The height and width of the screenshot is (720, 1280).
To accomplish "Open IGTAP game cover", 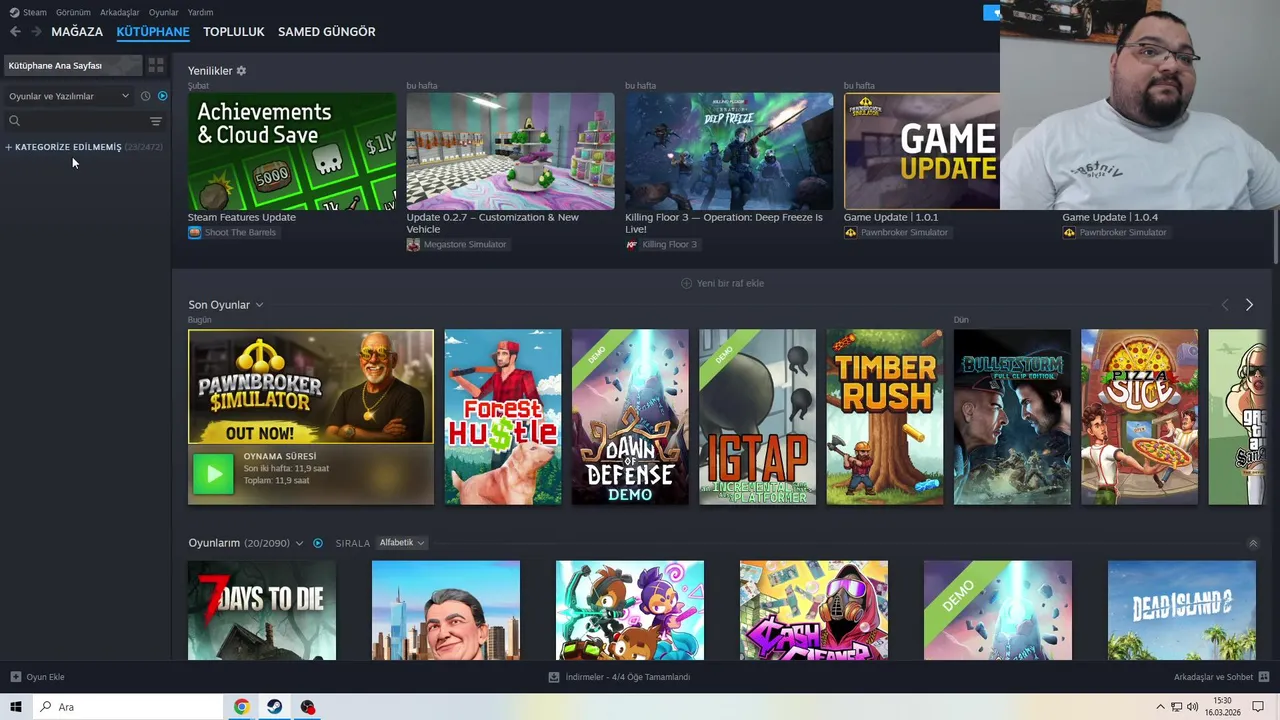I will [757, 417].
